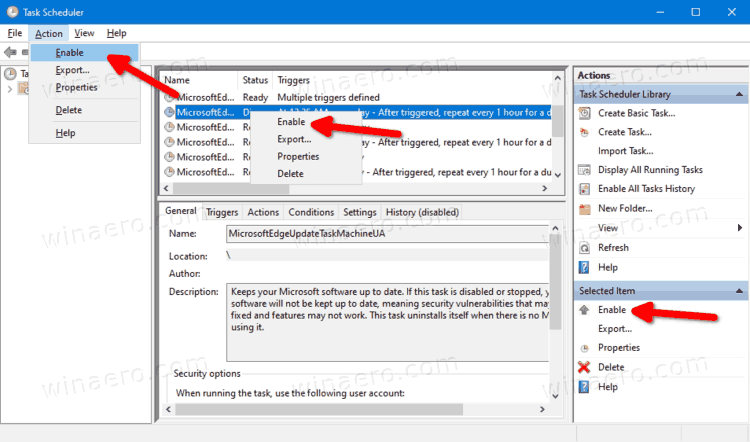
Task: Click details pane vertical scroll up arrow
Action: click(x=555, y=229)
